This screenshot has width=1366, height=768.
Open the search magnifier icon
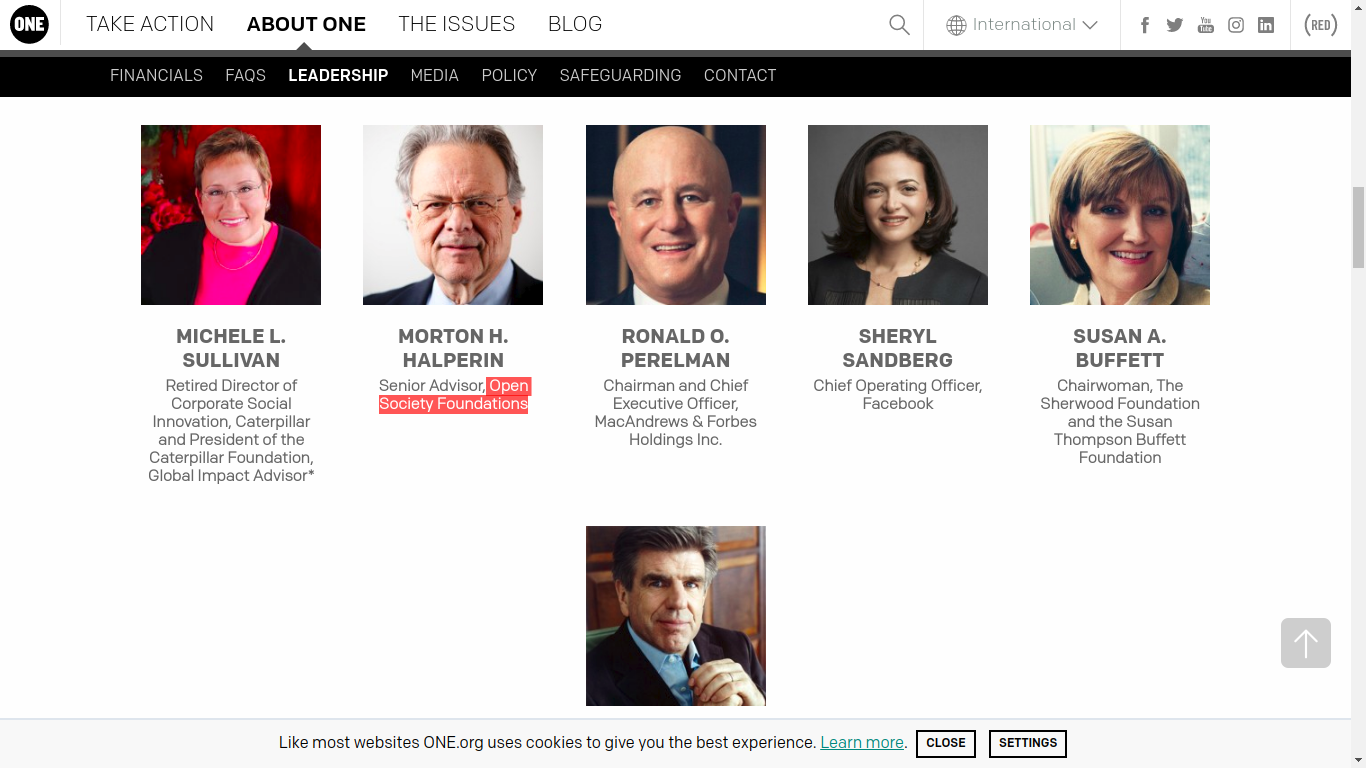(899, 25)
